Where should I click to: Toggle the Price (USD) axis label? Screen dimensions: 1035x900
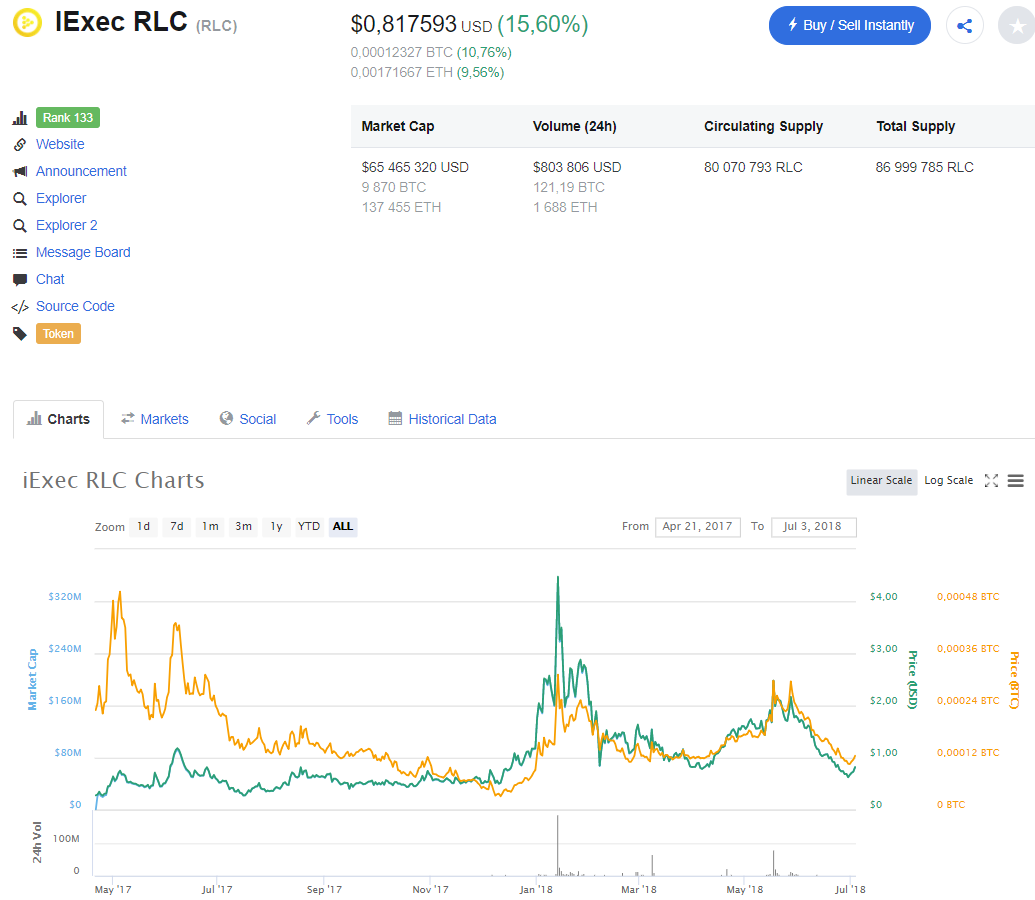912,679
